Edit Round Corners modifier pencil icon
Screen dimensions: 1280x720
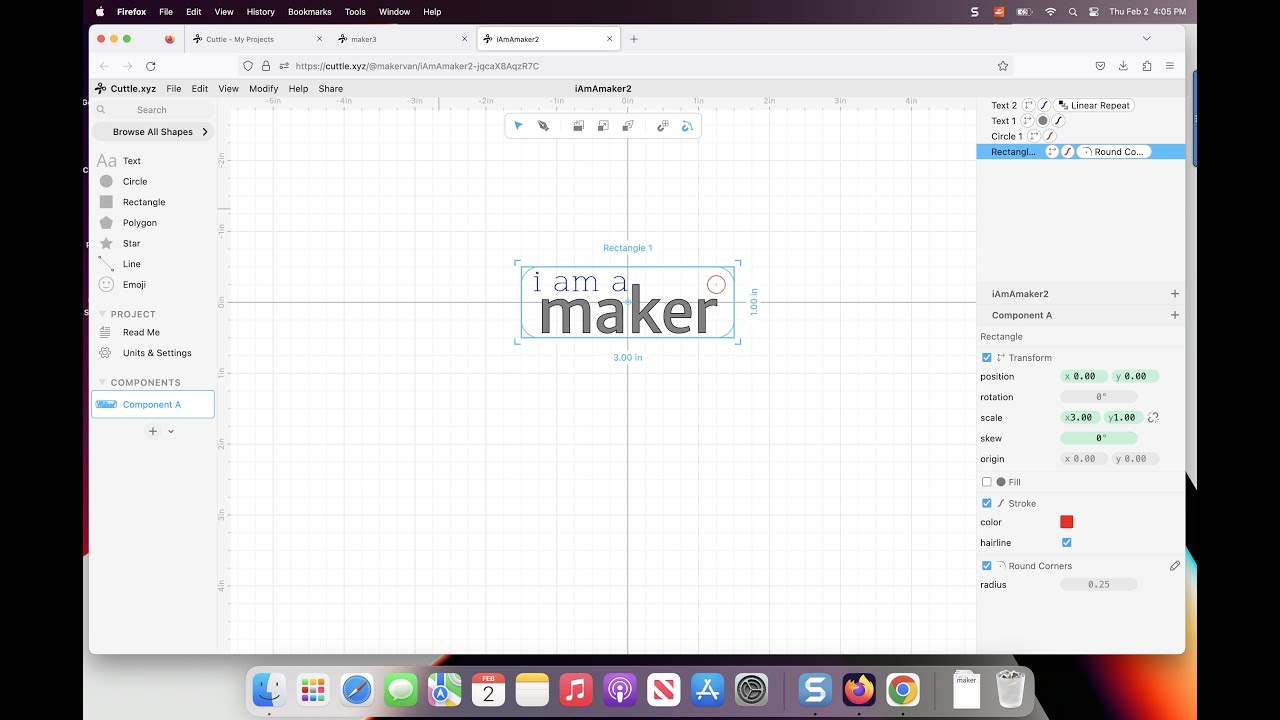1175,566
